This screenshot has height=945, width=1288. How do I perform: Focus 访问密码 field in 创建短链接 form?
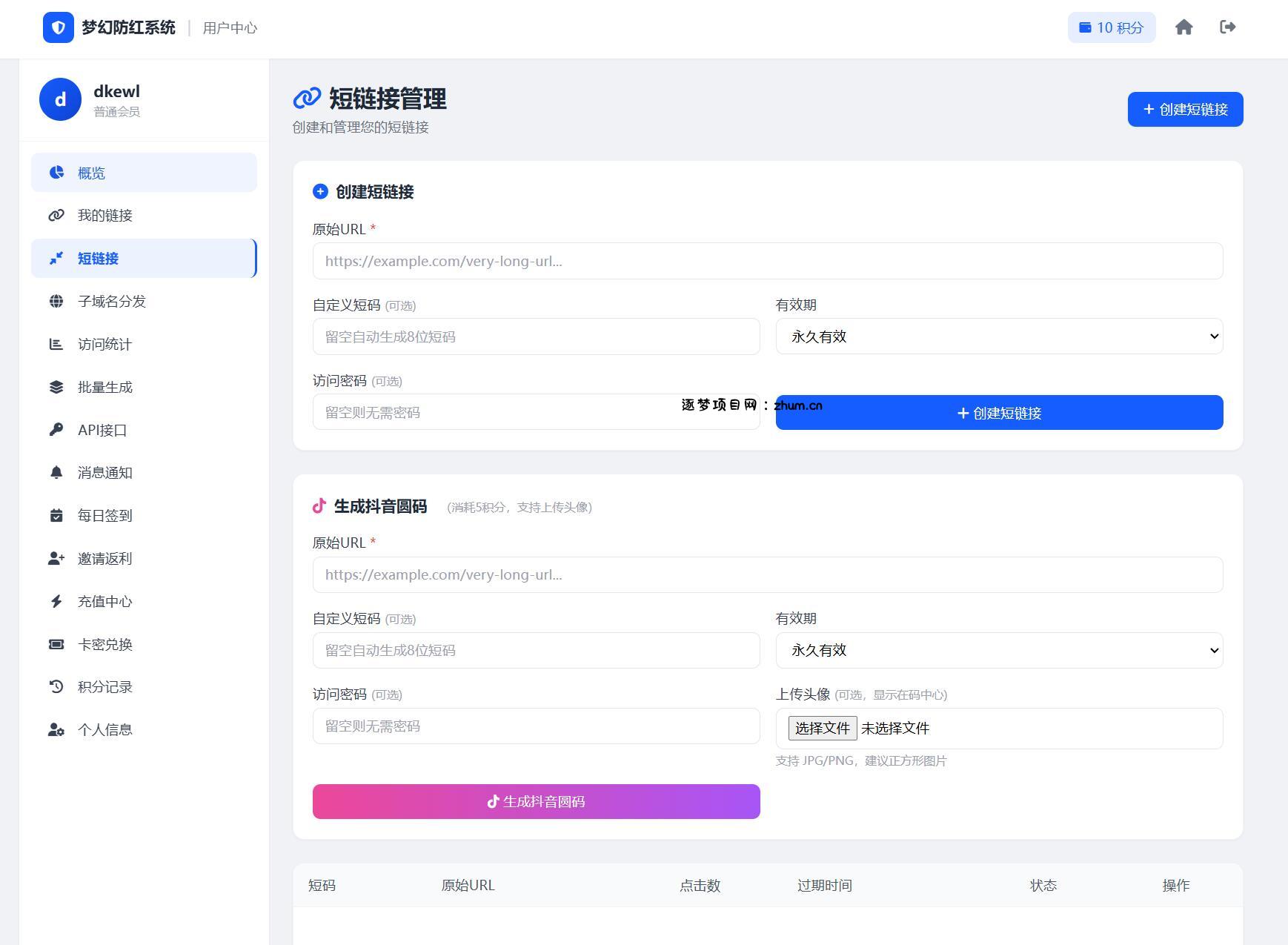pyautogui.click(x=536, y=412)
